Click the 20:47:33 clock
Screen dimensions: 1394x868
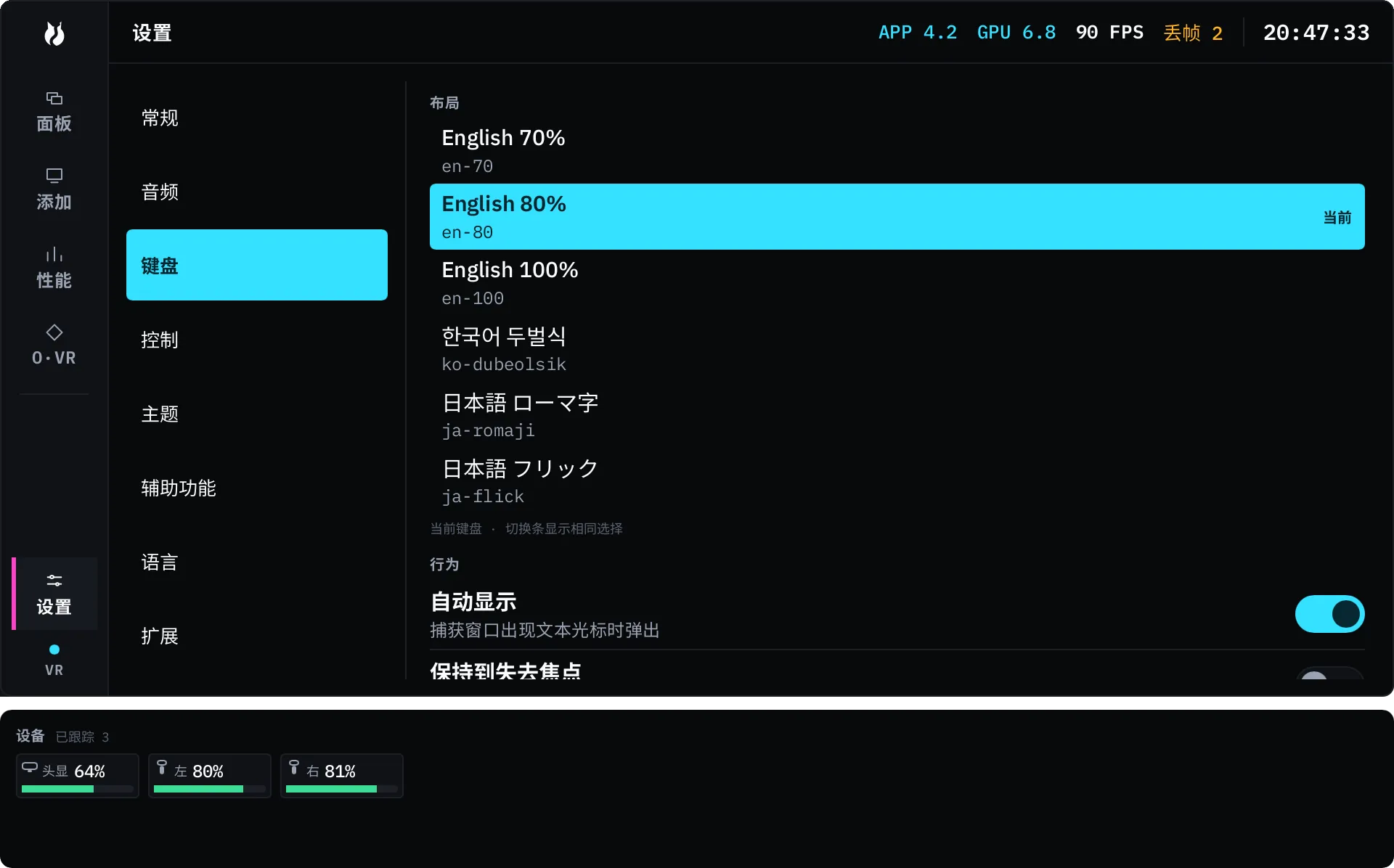click(1316, 33)
